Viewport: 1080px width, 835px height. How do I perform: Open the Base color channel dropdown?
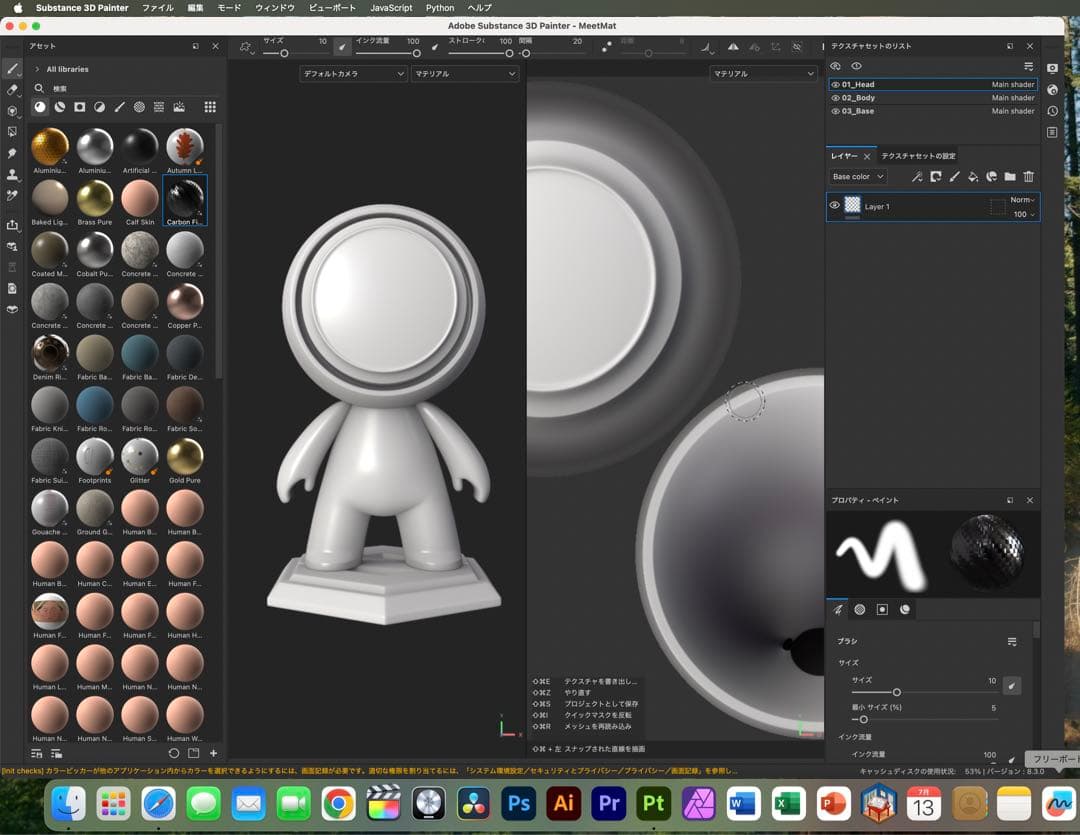click(856, 177)
